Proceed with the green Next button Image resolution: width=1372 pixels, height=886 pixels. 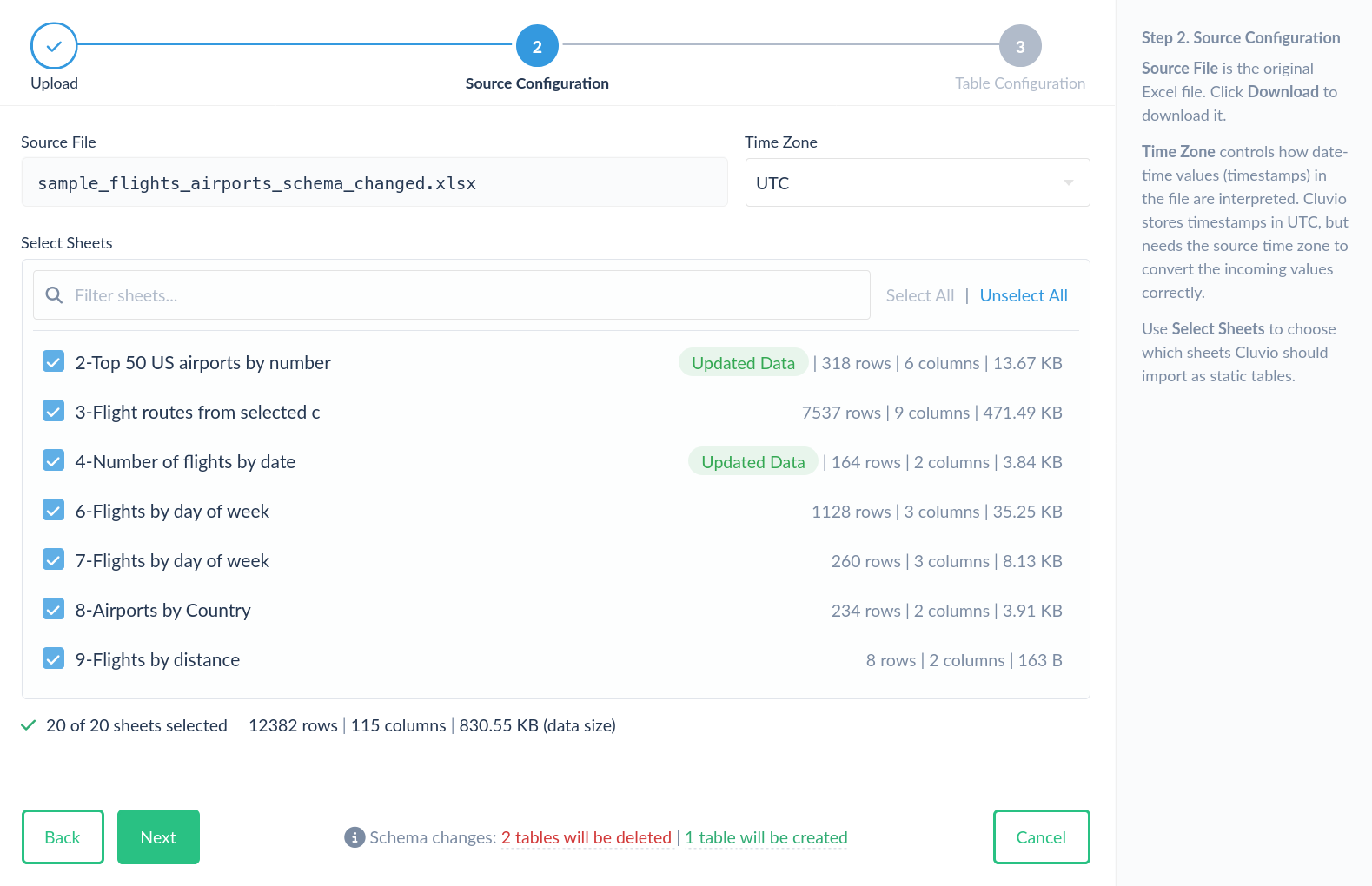coord(158,837)
